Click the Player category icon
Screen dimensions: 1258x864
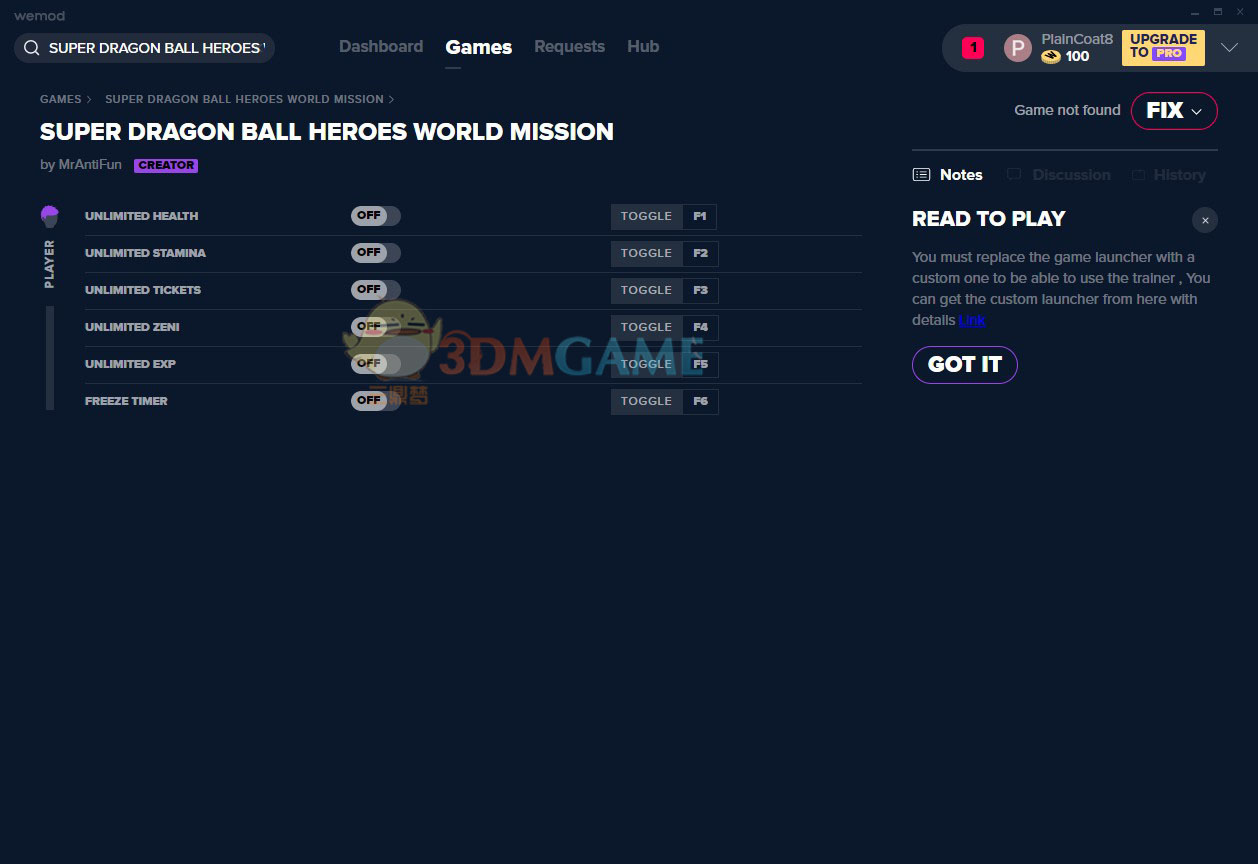(x=50, y=216)
